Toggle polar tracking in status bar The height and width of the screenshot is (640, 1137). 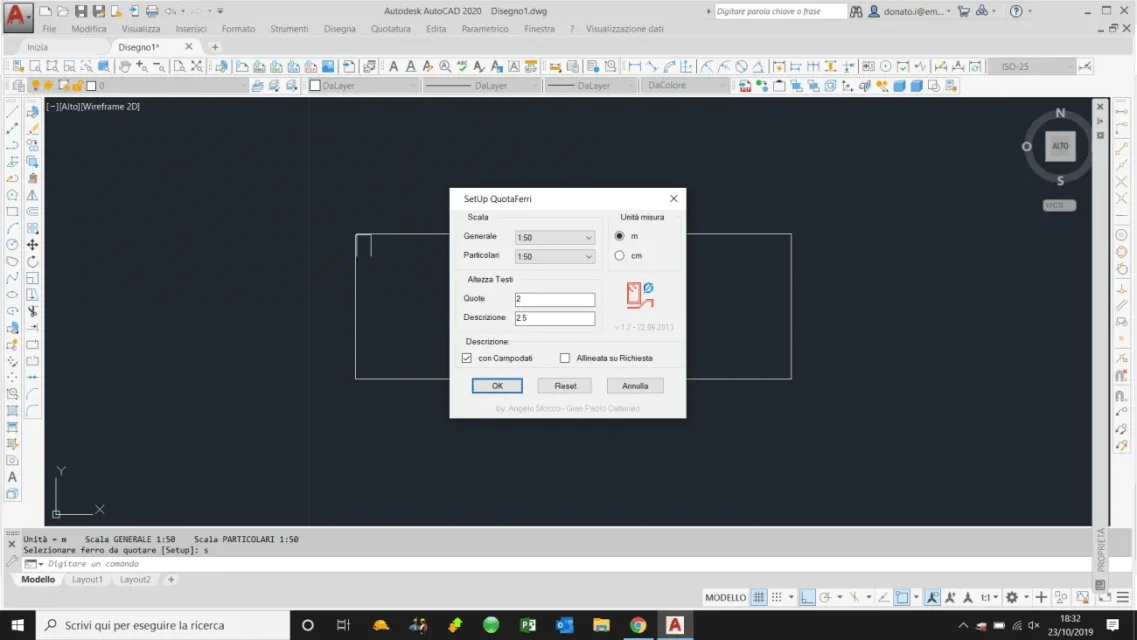(825, 597)
